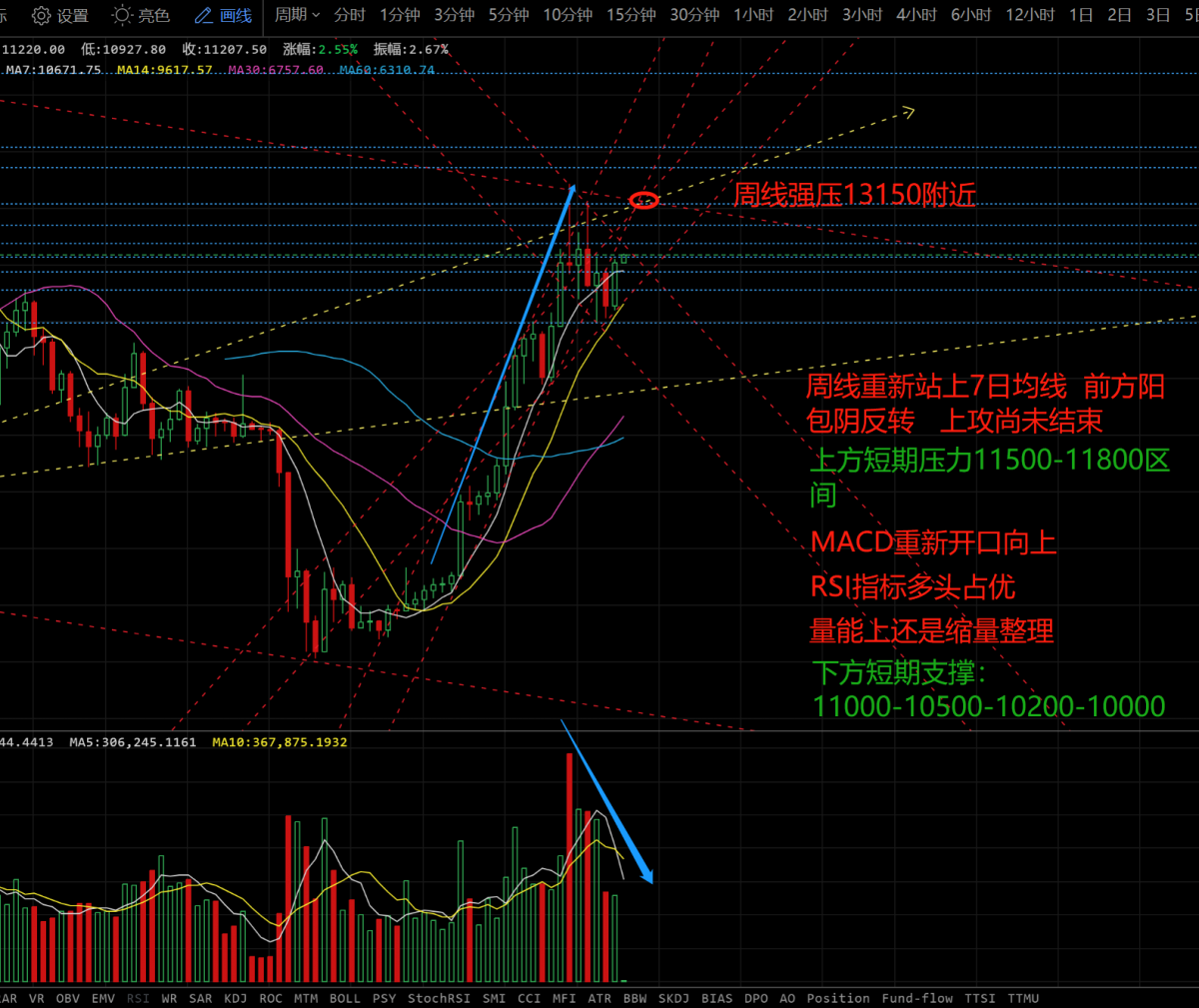The width and height of the screenshot is (1199, 1008).
Task: Select the Position indicator
Action: (838, 998)
